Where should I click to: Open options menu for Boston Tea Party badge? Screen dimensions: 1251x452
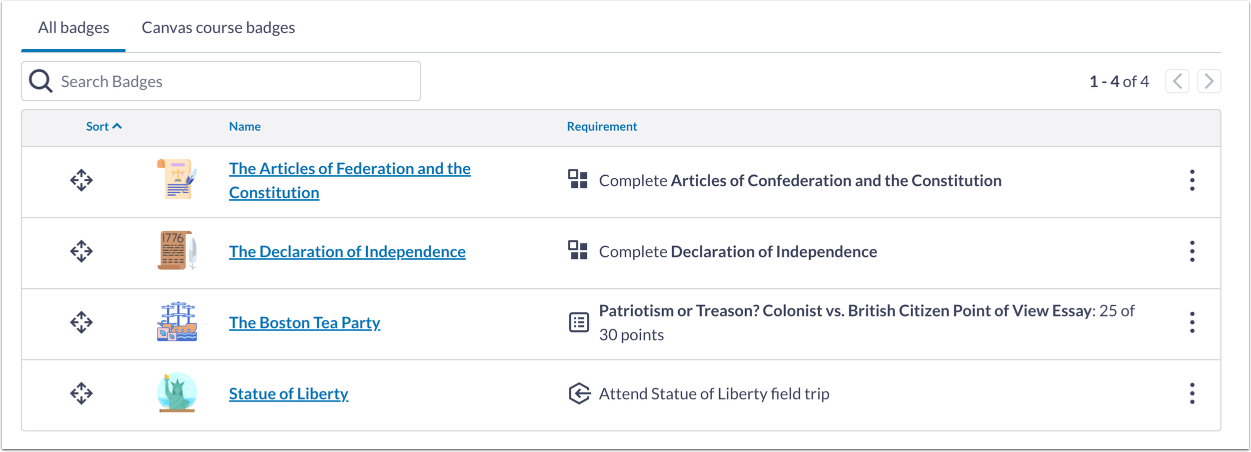pyautogui.click(x=1191, y=322)
